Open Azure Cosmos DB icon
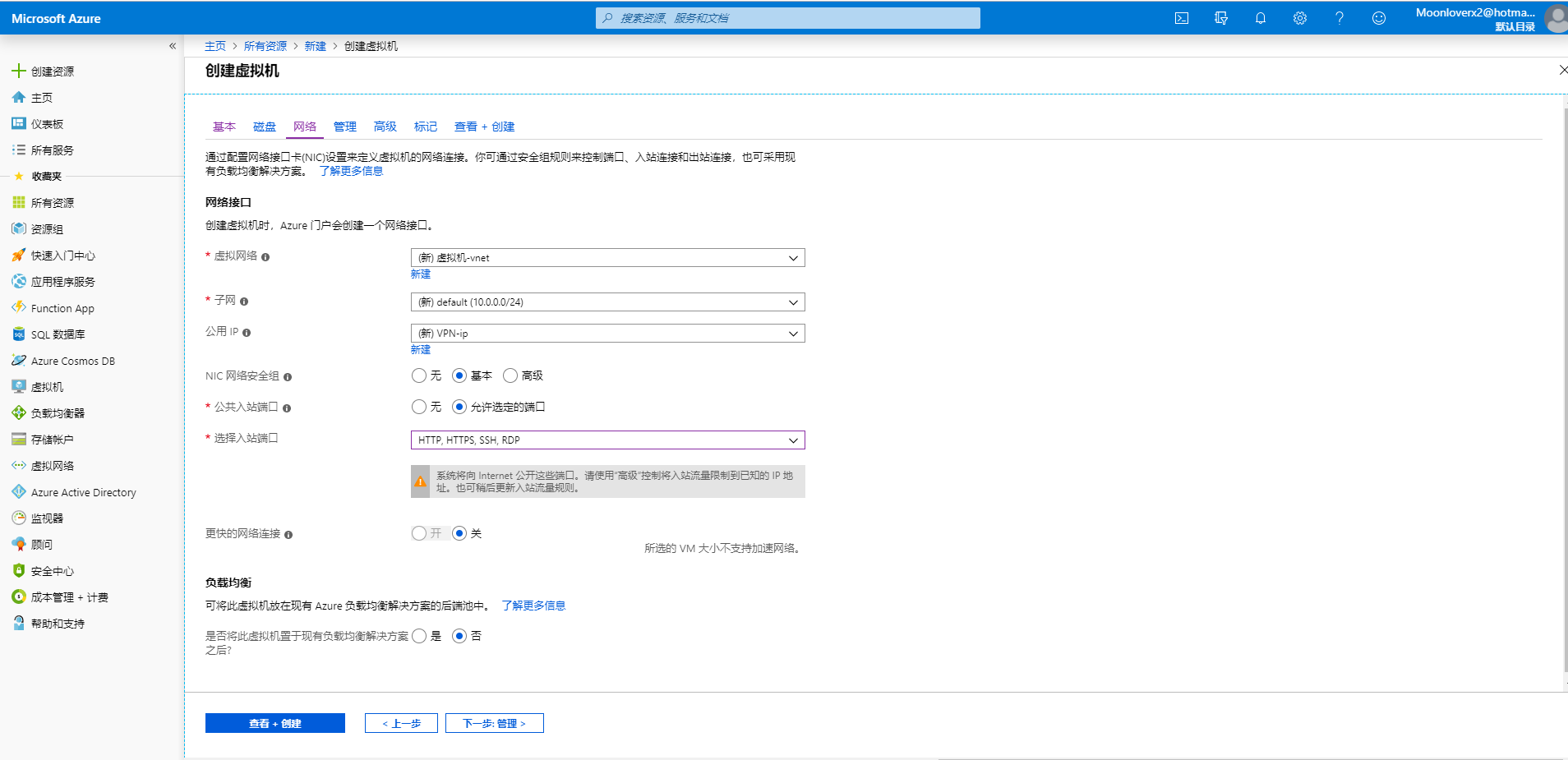This screenshot has height=760, width=1568. click(19, 361)
